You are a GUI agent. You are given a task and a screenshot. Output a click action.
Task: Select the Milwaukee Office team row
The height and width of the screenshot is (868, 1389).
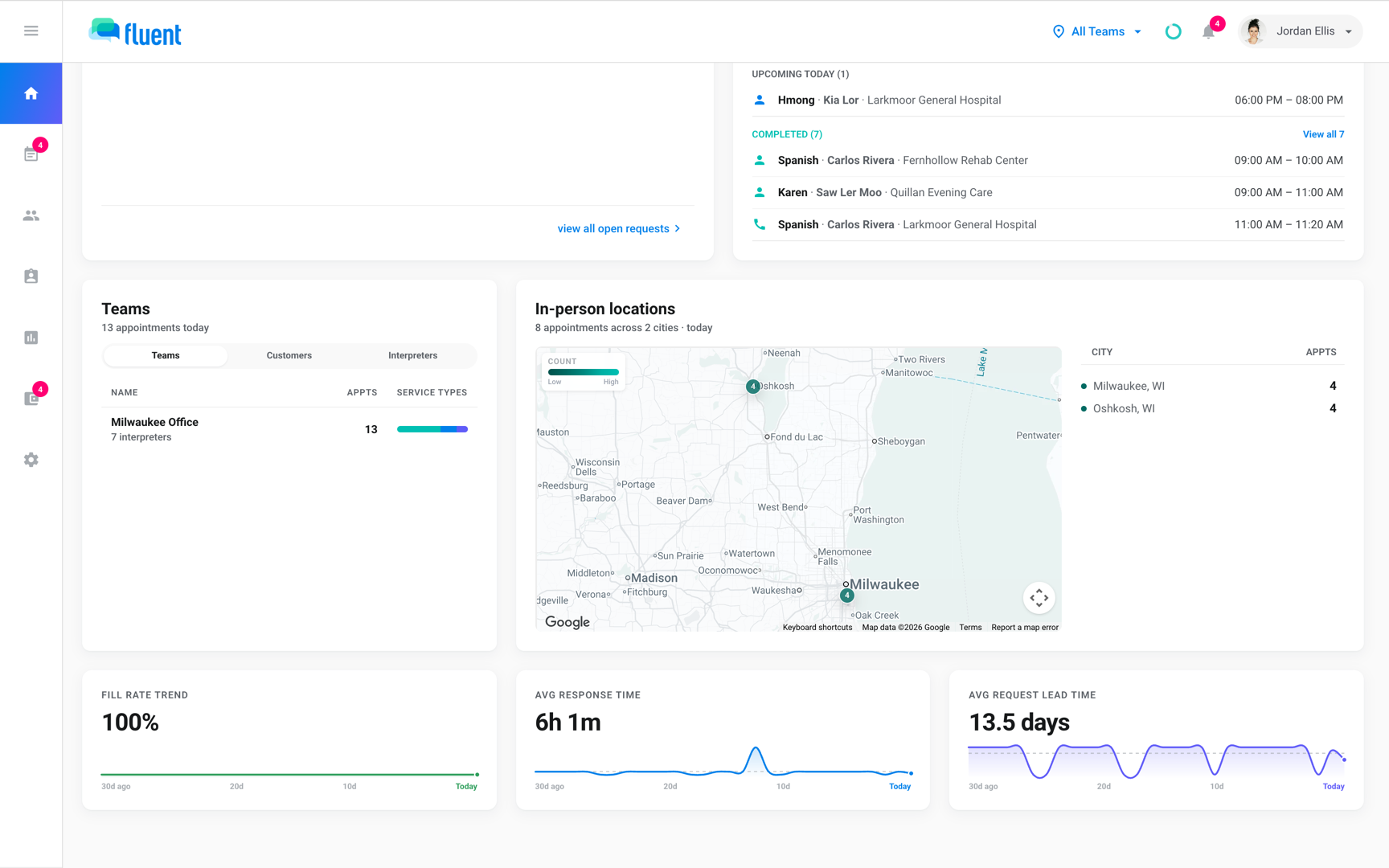289,429
